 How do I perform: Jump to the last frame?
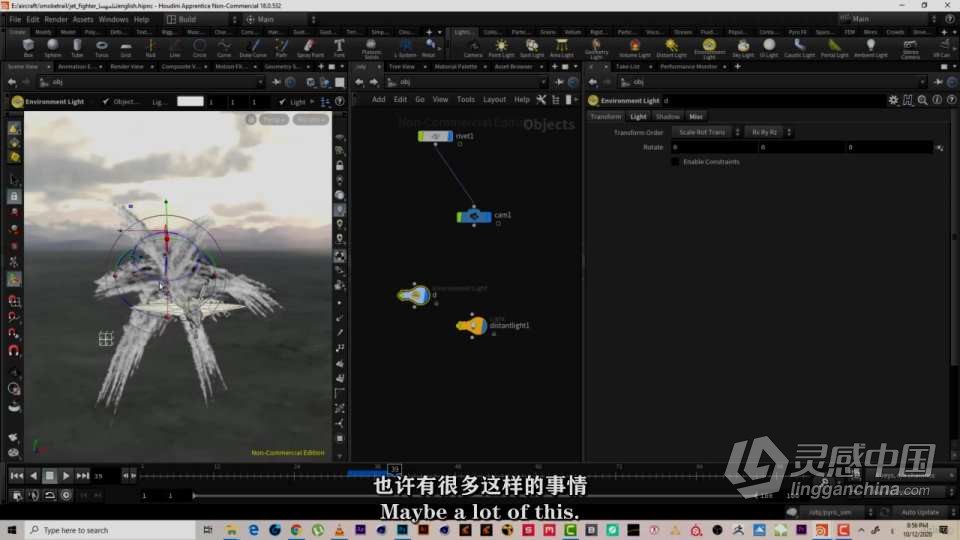83,476
